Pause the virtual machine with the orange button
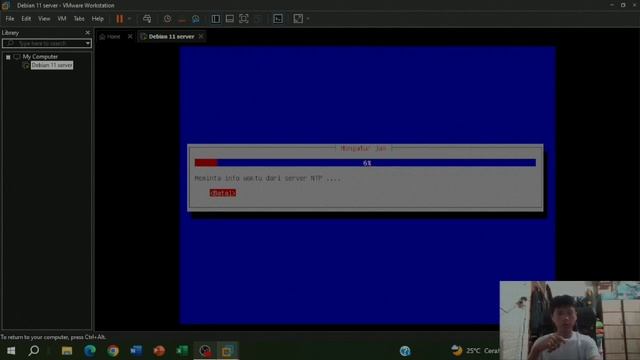The width and height of the screenshot is (640, 360). pos(120,19)
